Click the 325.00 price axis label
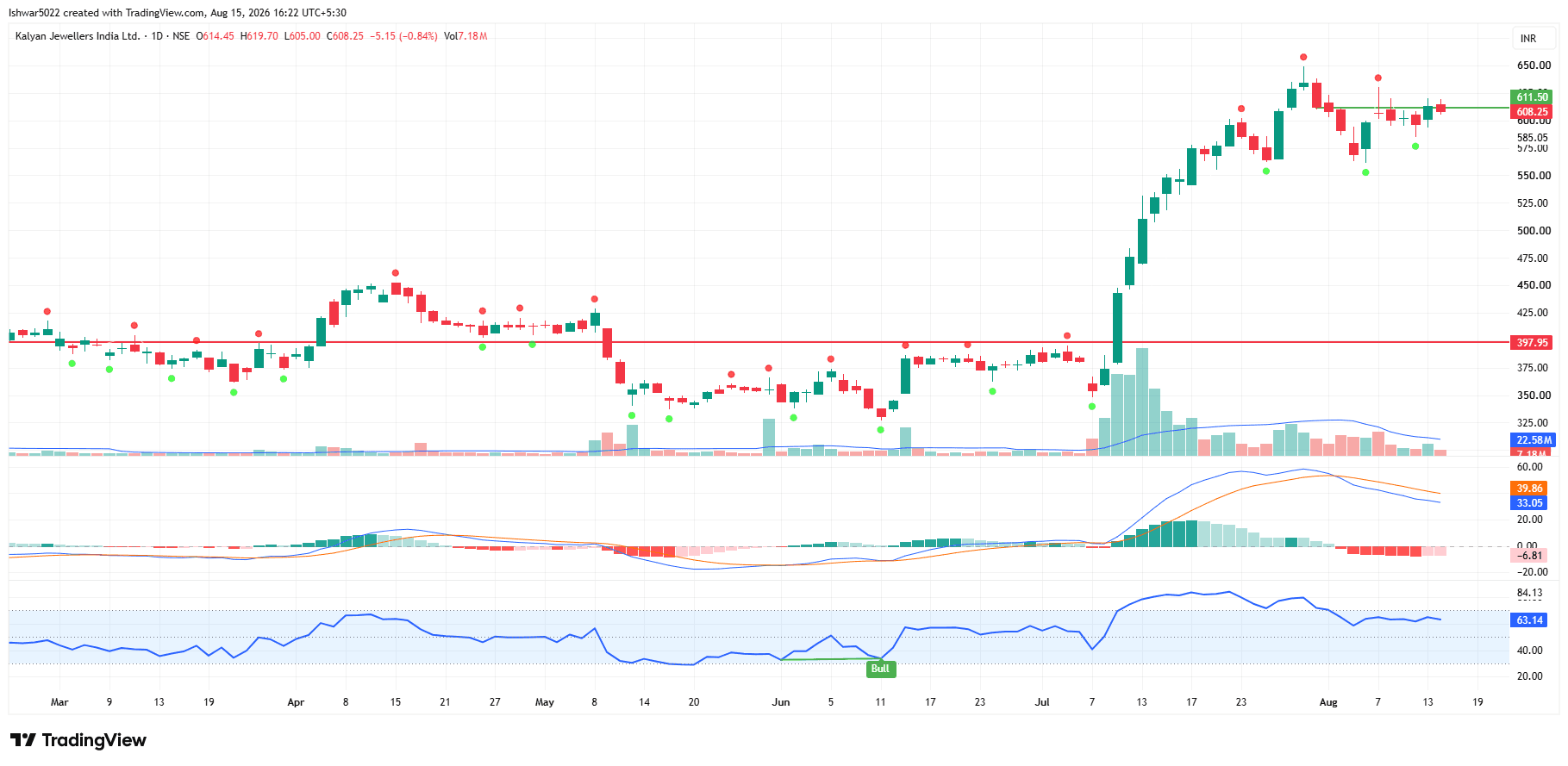1568x766 pixels. pyautogui.click(x=1534, y=423)
